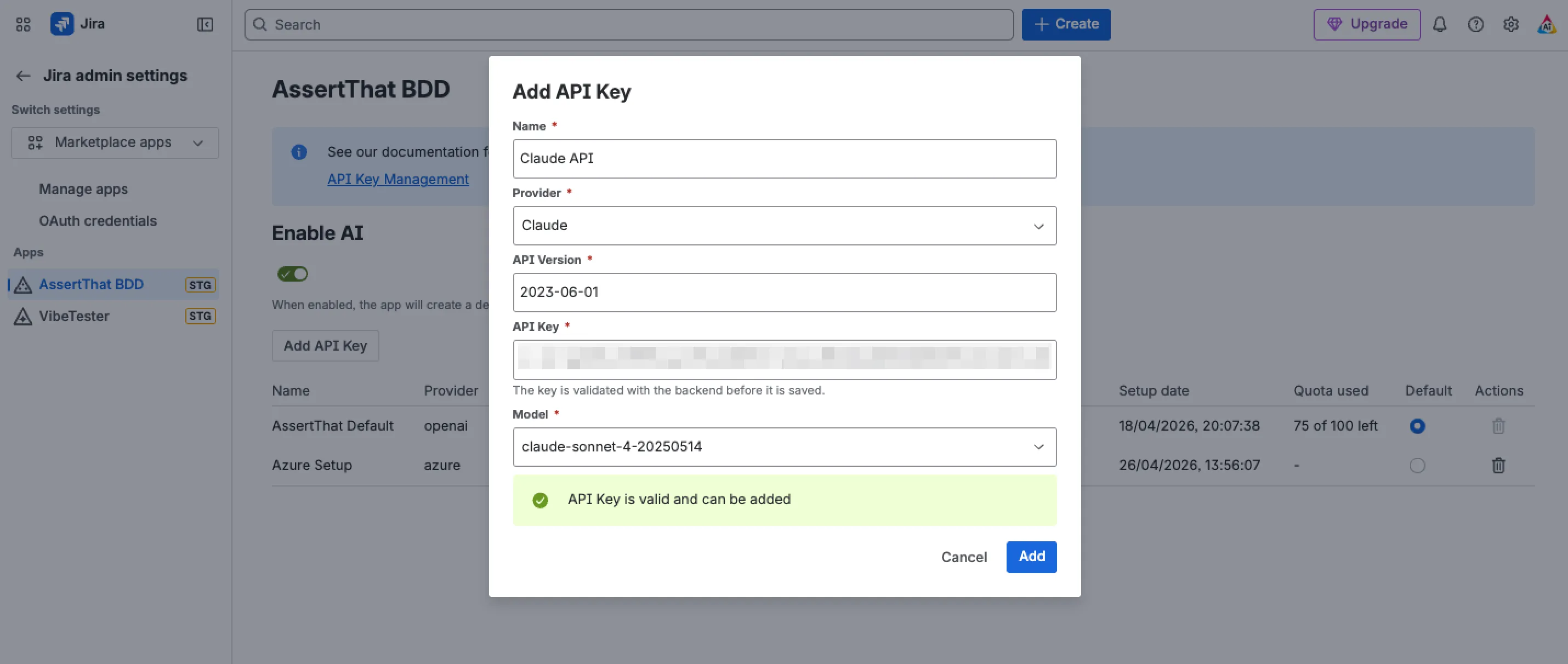Click the "26/04/2026, 13:56:07" setup date
1568x664 pixels.
tap(1189, 465)
